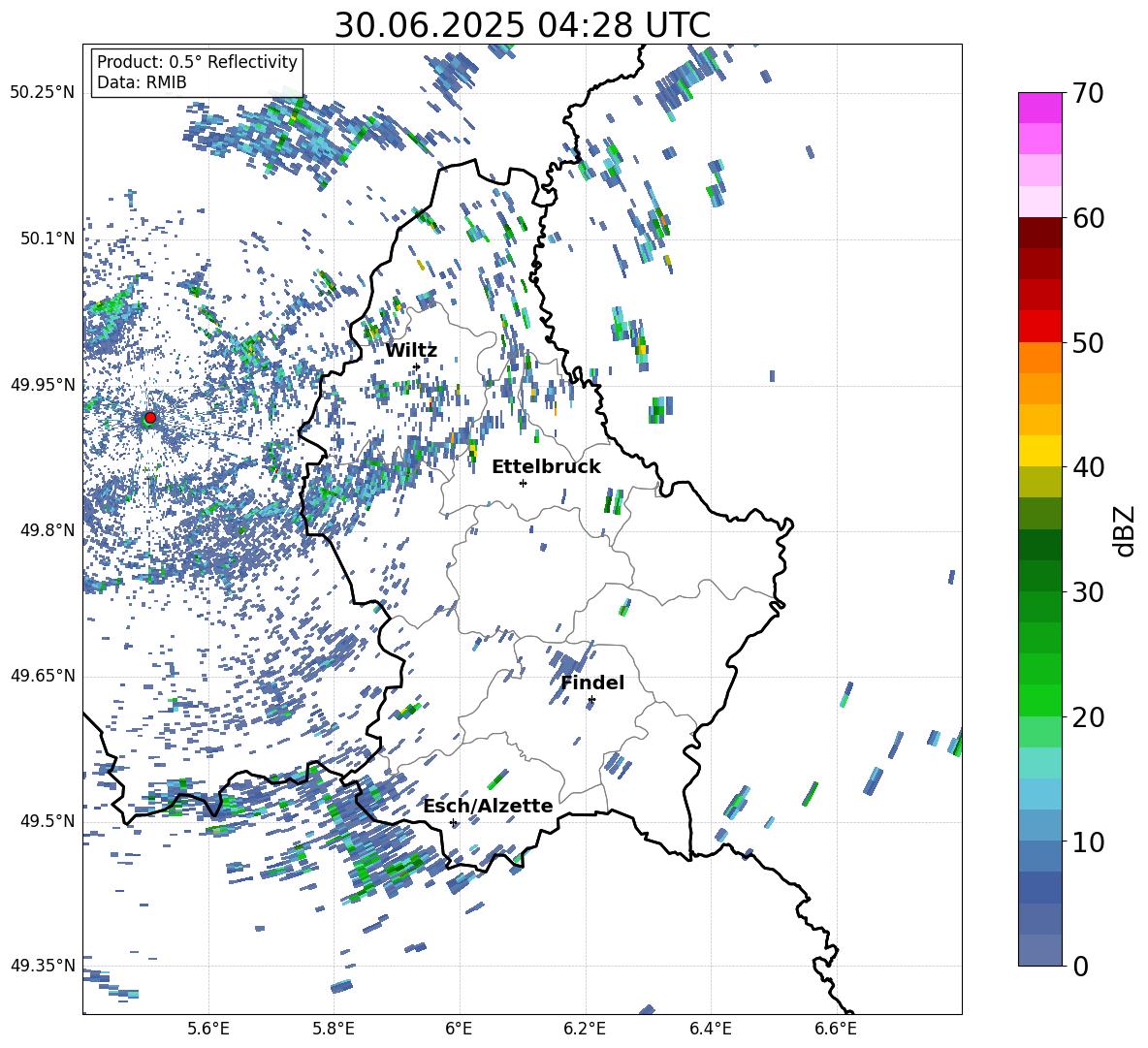Click the colorbar tick label 10
This screenshot has width=1148, height=1048.
pyautogui.click(x=1088, y=842)
